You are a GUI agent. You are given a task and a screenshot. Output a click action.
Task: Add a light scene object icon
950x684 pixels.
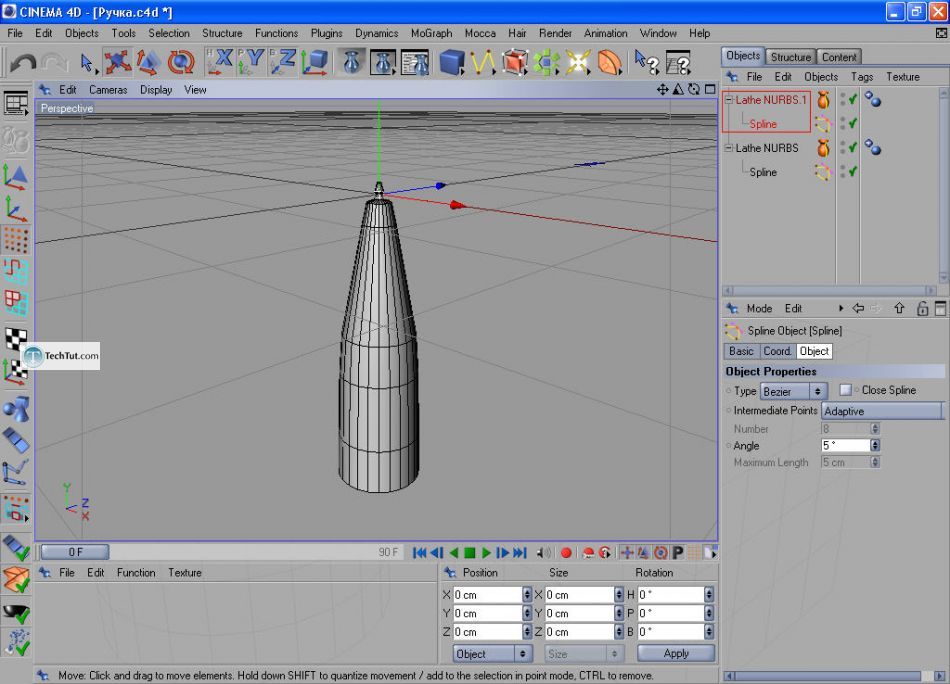pos(578,62)
